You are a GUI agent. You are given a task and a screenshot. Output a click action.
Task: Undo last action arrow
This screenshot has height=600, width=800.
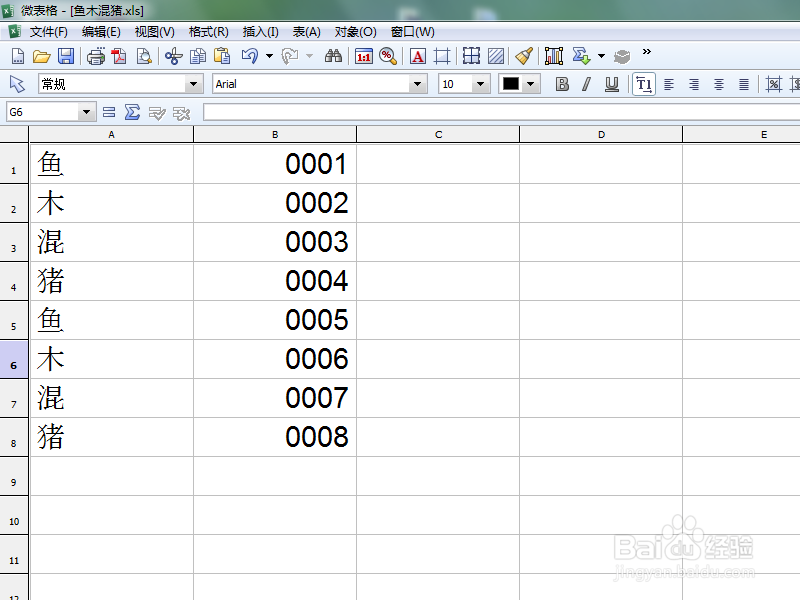pyautogui.click(x=250, y=56)
